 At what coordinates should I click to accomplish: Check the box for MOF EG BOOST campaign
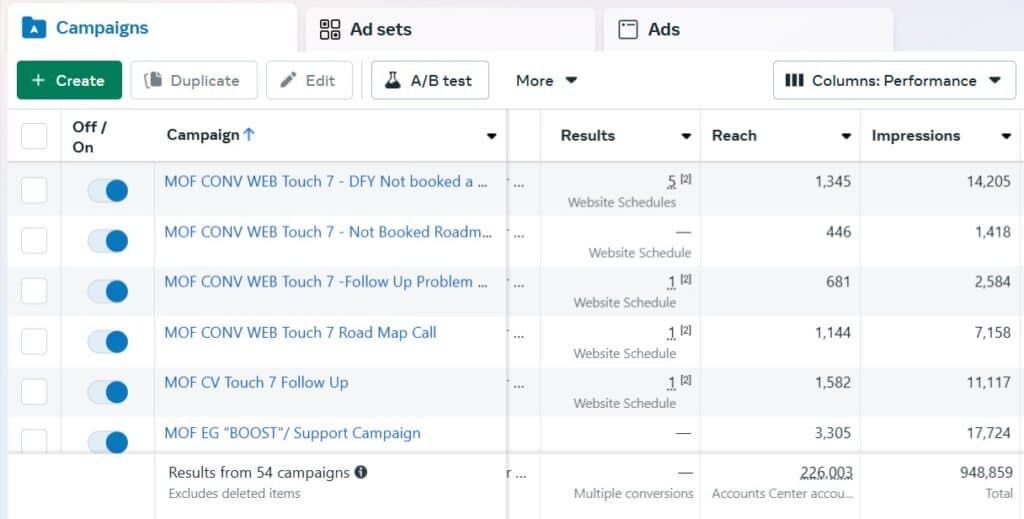(34, 441)
